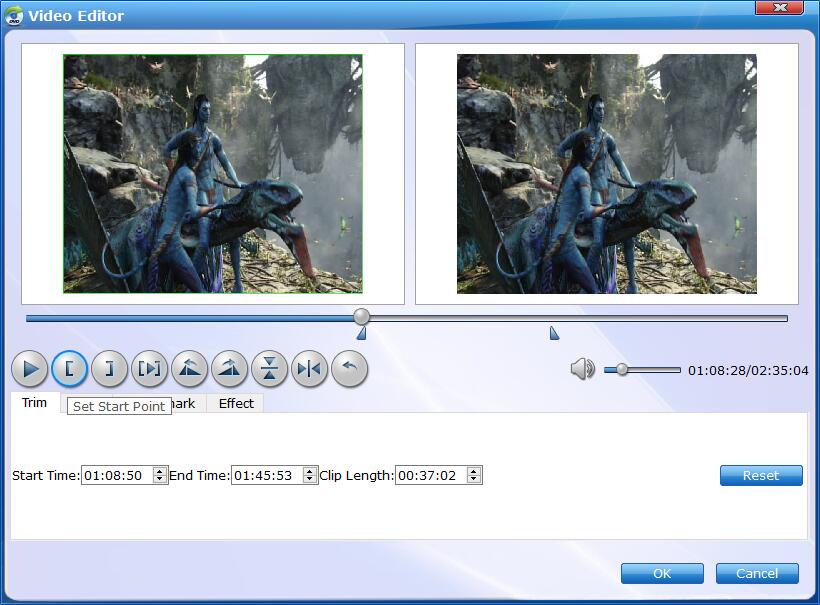Image resolution: width=820 pixels, height=605 pixels.
Task: Click the playback seek bar handle
Action: (x=362, y=317)
